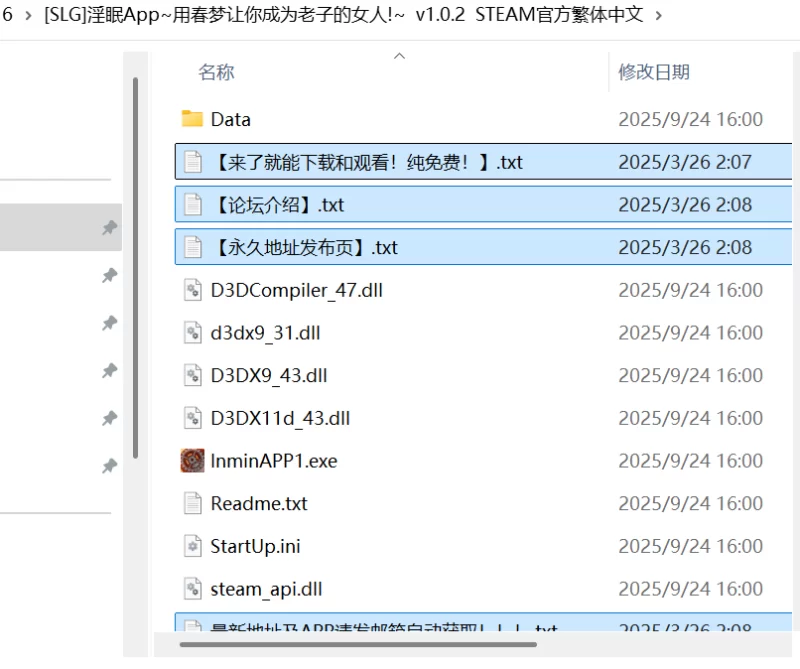Click sort arrow above the 名称 column
The image size is (800, 669).
point(399,56)
